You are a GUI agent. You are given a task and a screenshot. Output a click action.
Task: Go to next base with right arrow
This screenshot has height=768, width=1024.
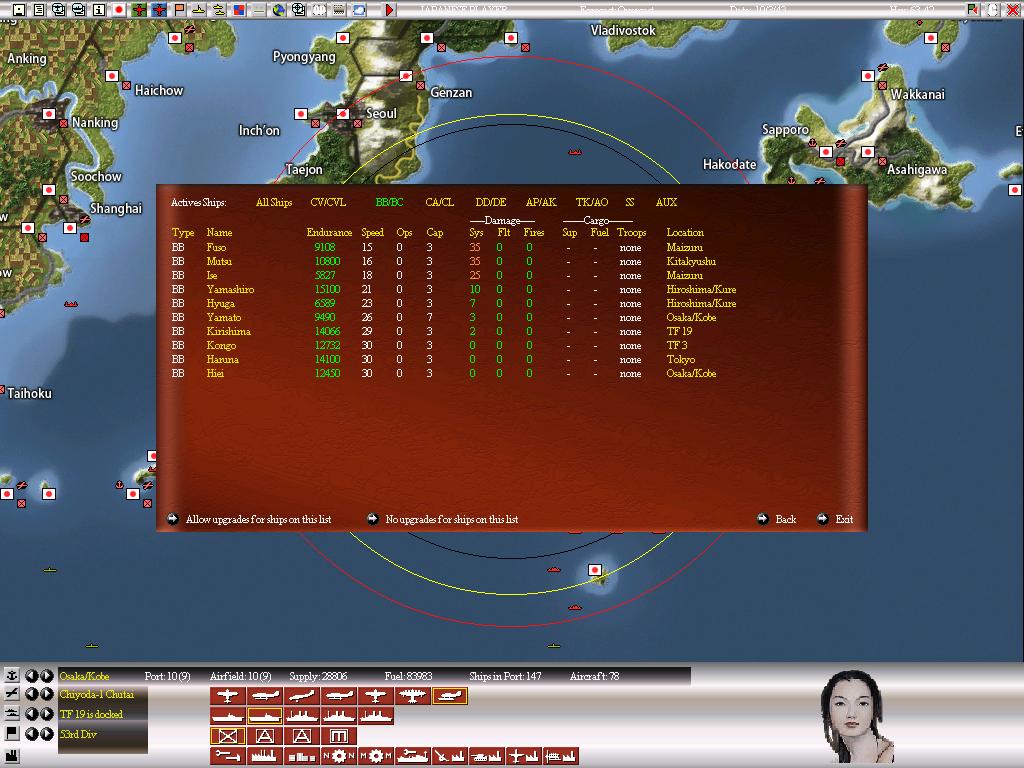click(x=46, y=675)
